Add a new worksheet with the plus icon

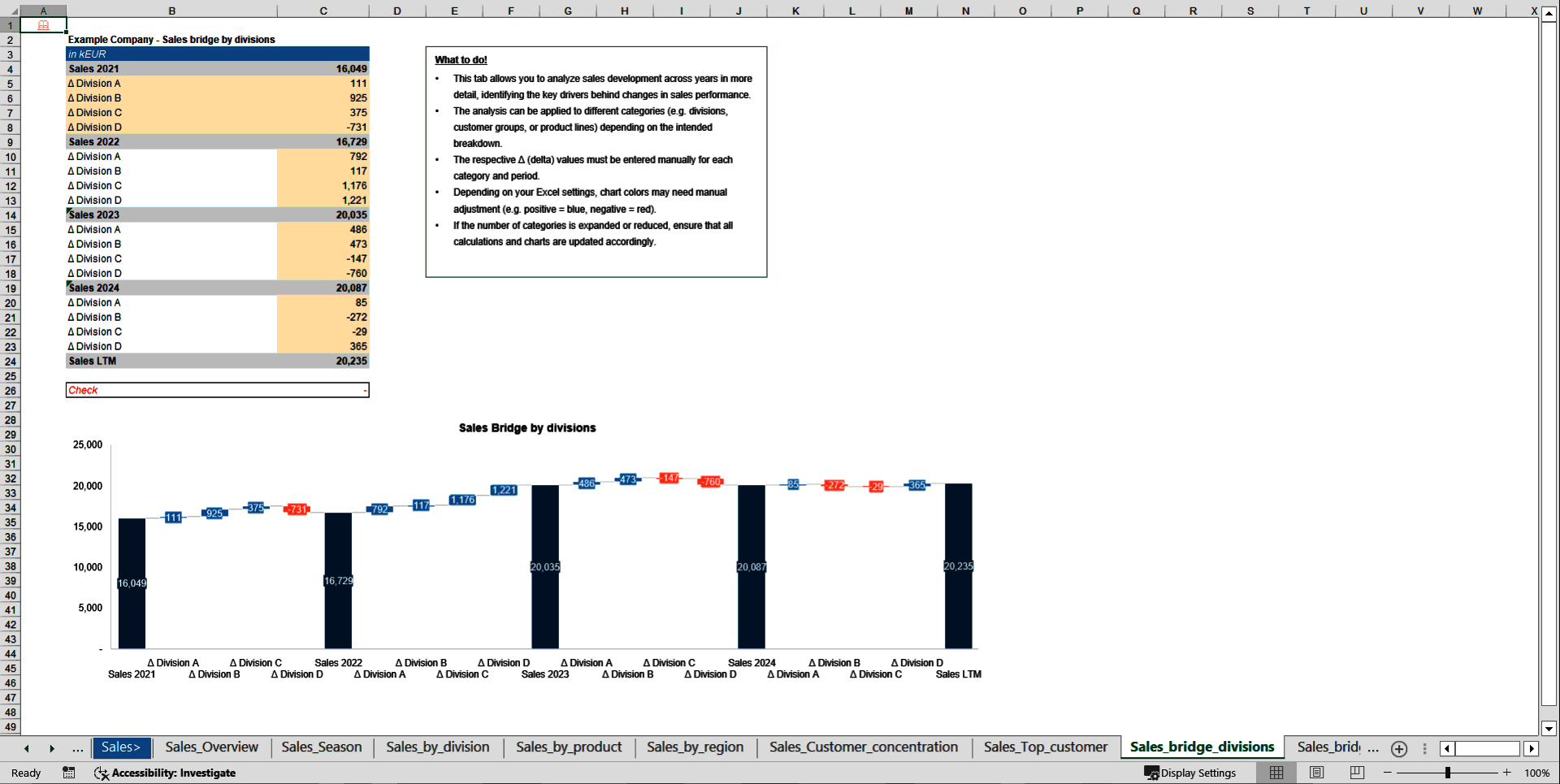click(1399, 748)
